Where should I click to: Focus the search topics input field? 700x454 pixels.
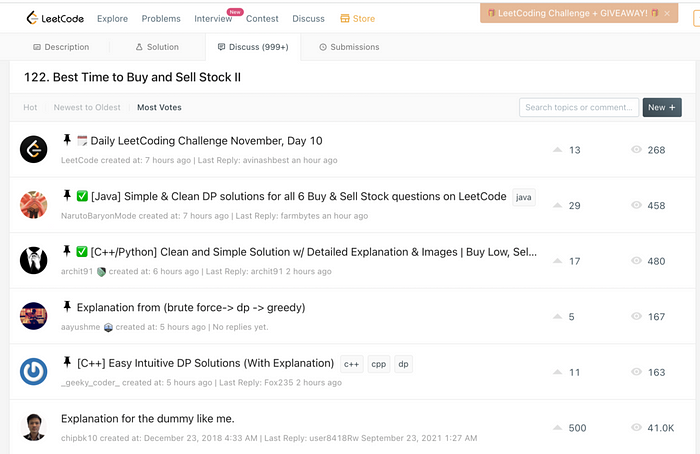point(579,107)
